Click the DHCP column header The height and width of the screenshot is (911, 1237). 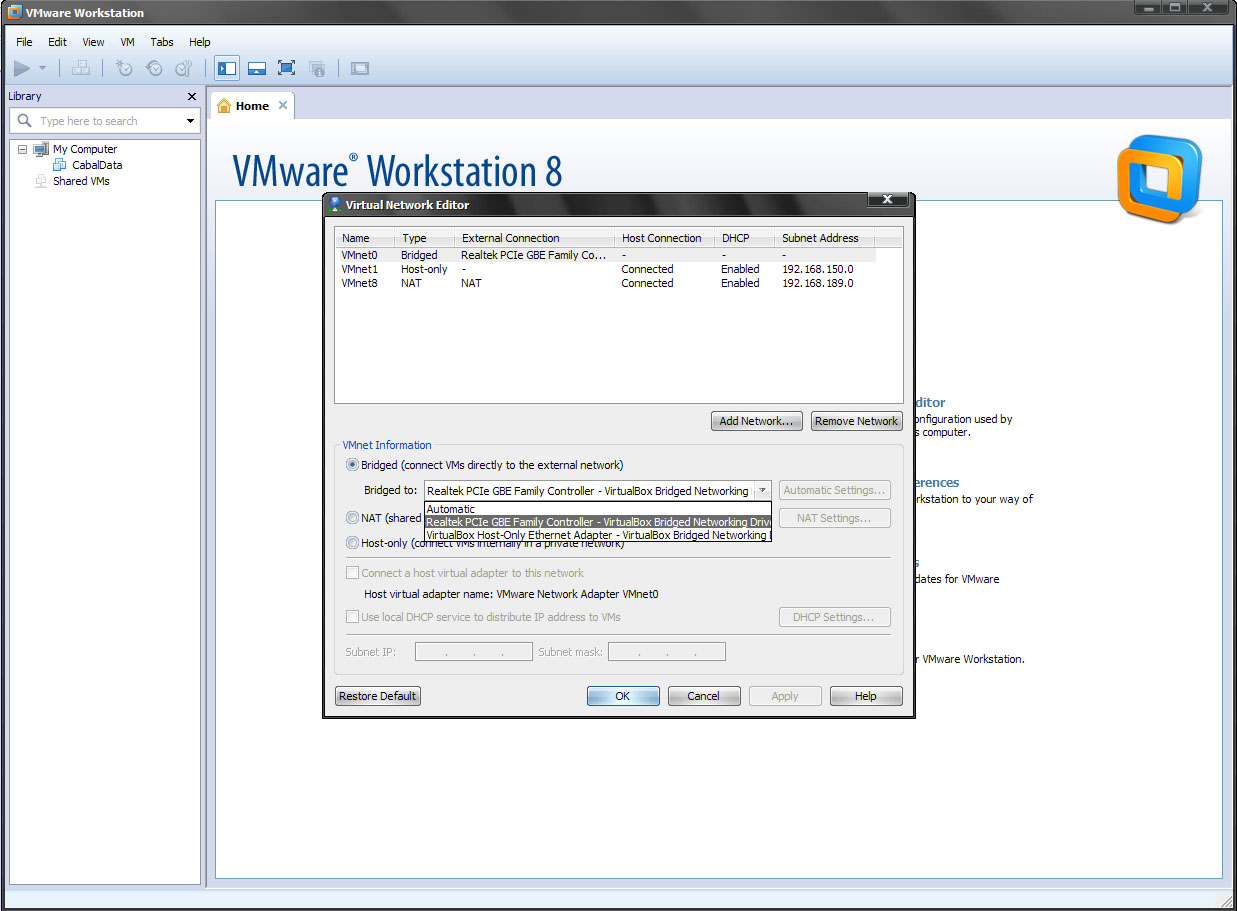click(745, 238)
